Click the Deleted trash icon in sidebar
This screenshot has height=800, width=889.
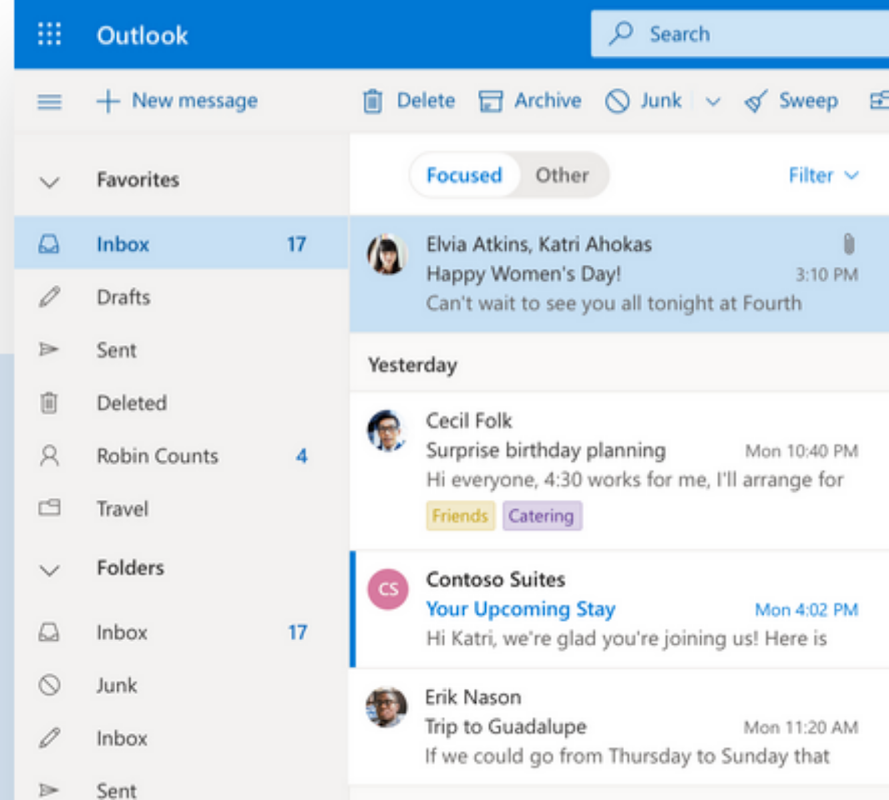pyautogui.click(x=49, y=403)
